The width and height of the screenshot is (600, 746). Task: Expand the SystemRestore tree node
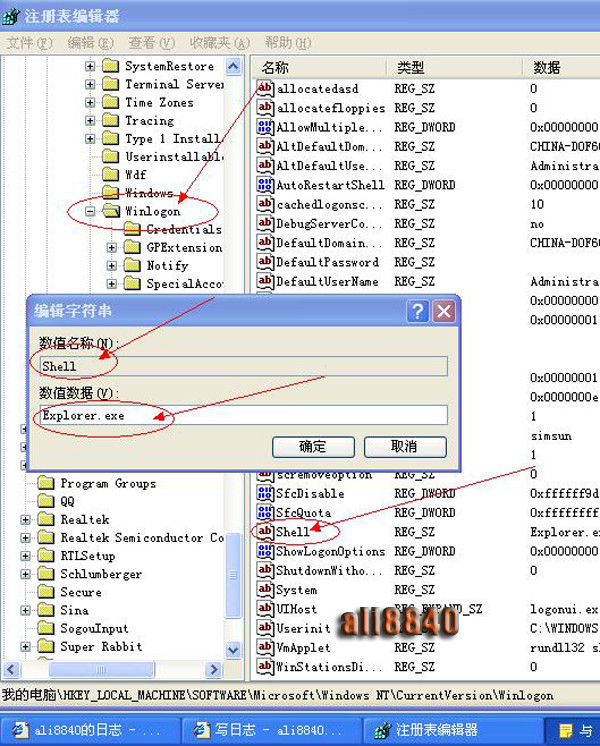click(x=90, y=67)
